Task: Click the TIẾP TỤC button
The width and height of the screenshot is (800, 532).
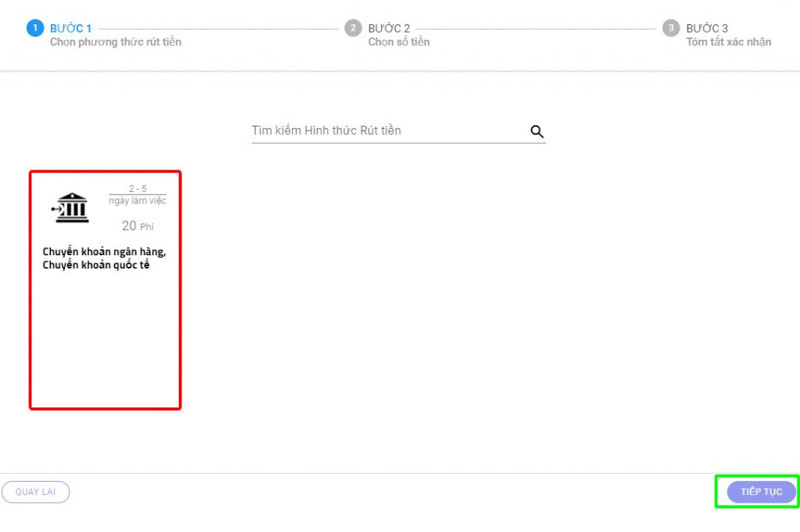Action: [761, 492]
